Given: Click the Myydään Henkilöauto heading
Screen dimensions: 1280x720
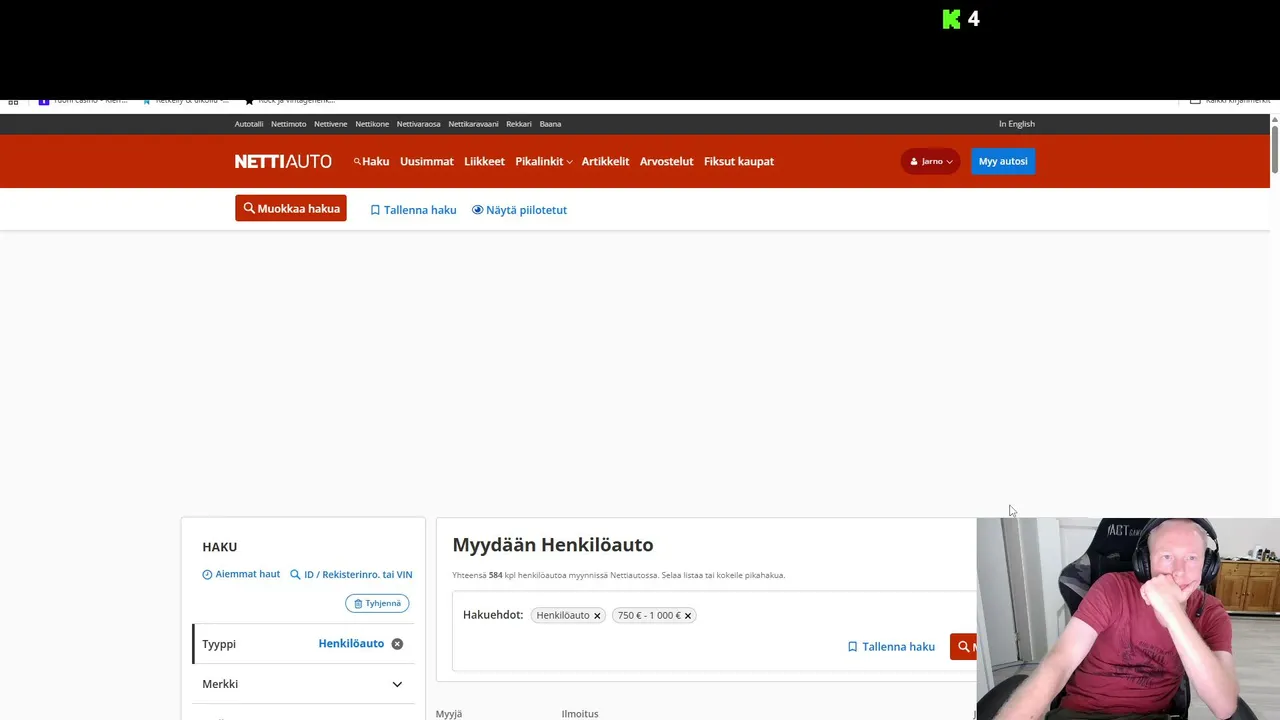Looking at the screenshot, I should tap(553, 545).
